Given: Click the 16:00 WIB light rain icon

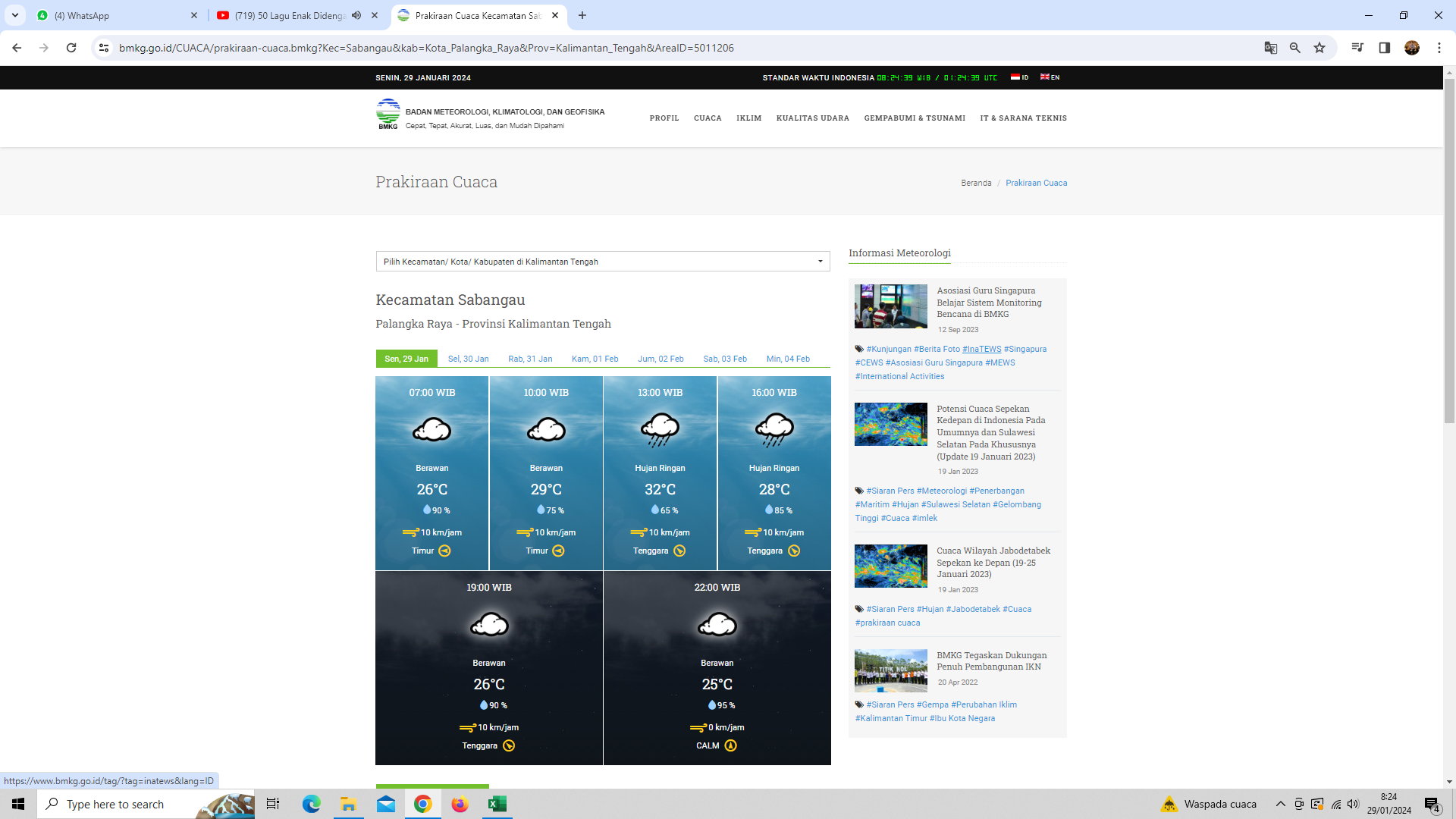Looking at the screenshot, I should tap(774, 430).
